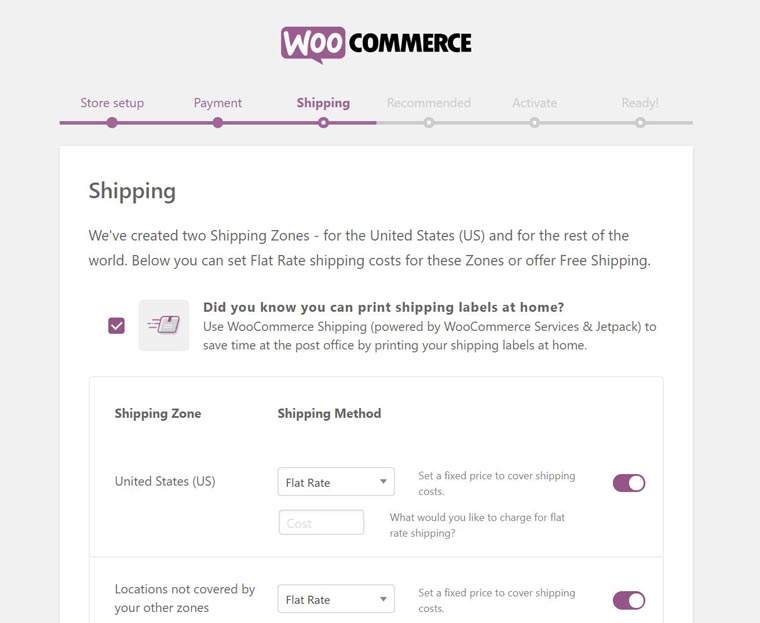Click the Recommended step dot
Viewport: 760px width, 623px height.
[429, 123]
